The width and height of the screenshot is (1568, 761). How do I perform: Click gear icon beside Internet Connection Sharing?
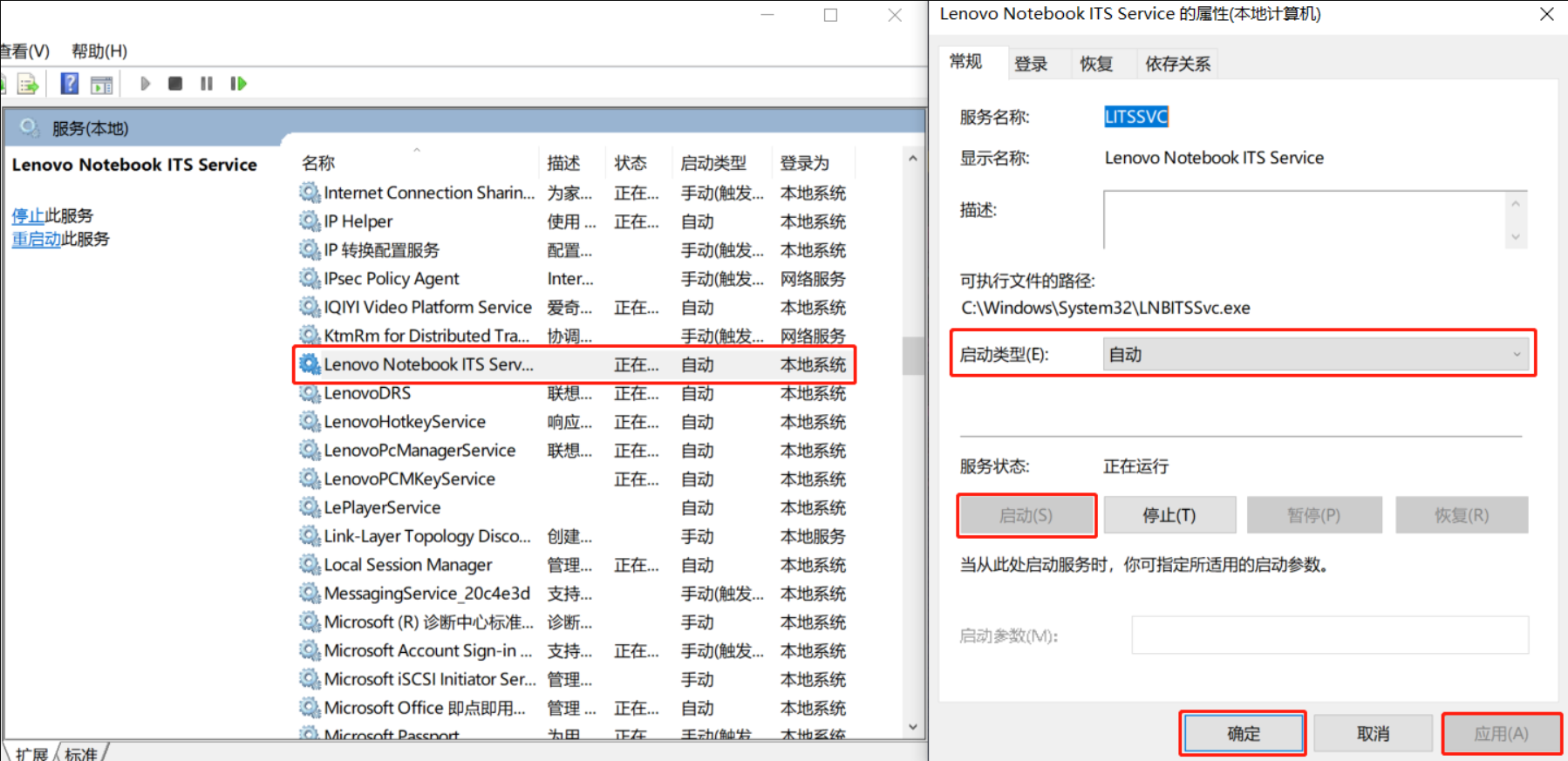310,193
